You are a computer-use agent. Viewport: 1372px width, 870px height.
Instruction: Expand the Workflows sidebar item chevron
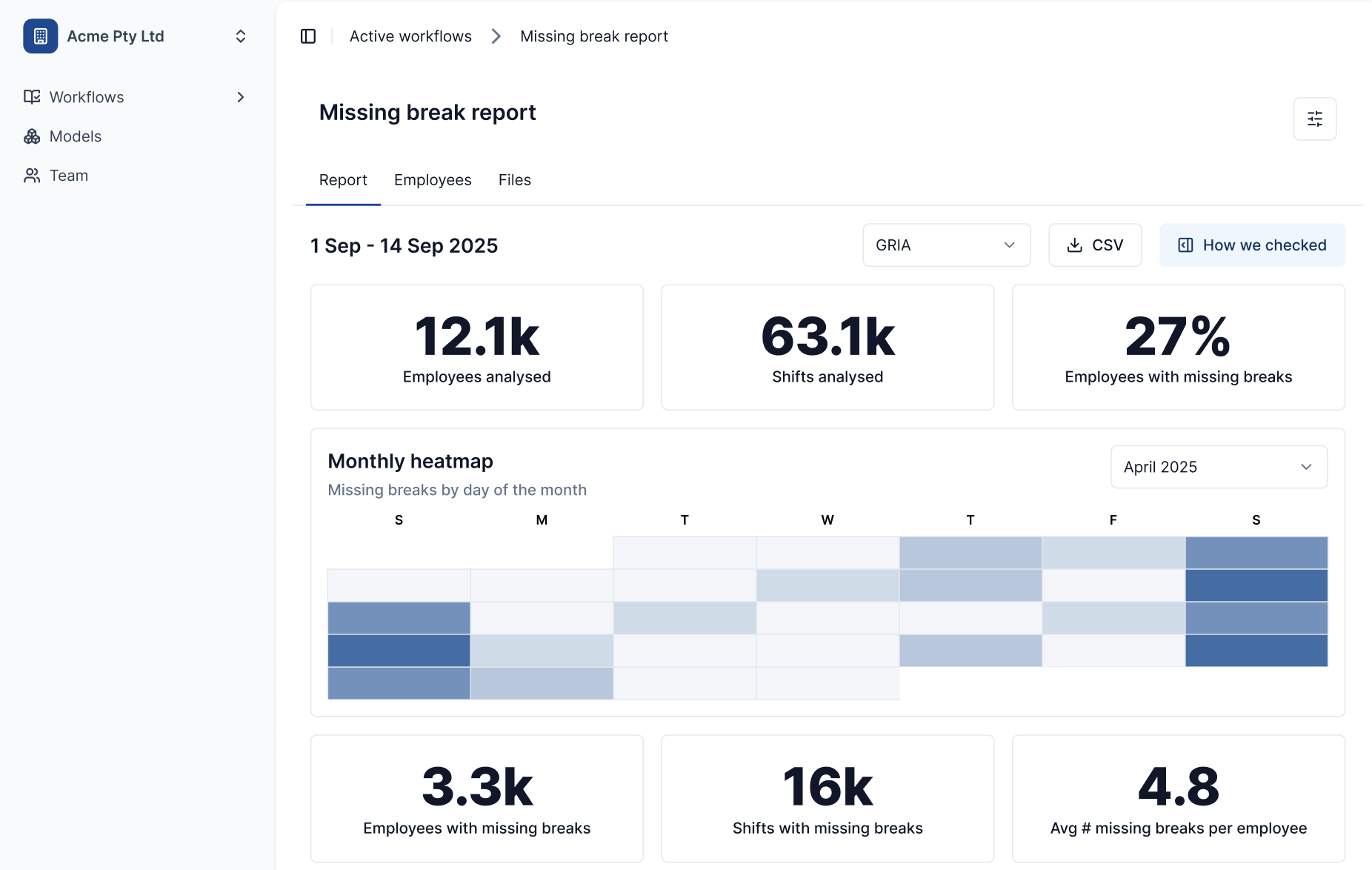240,96
